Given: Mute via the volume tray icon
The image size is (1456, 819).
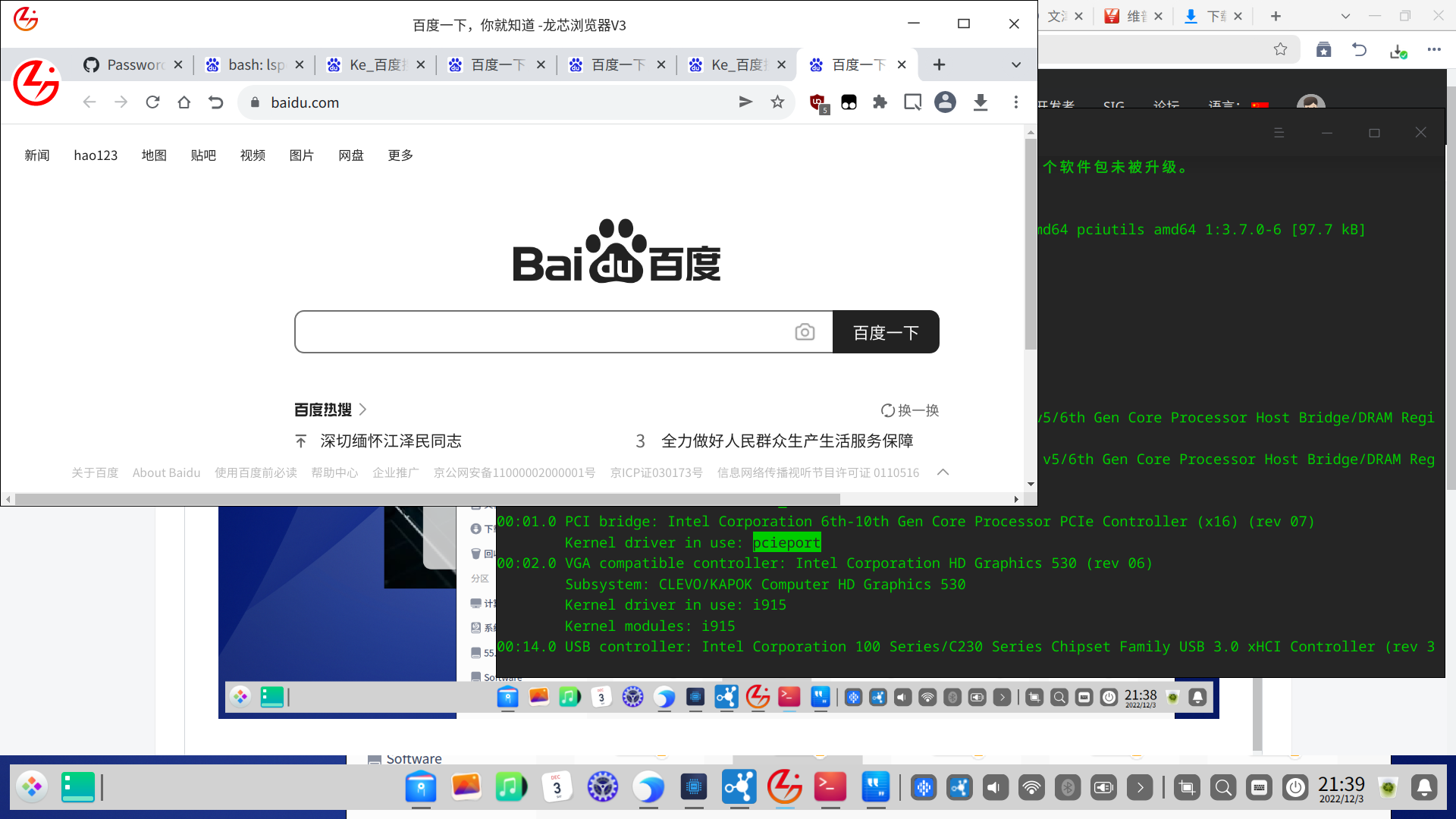Looking at the screenshot, I should (995, 788).
